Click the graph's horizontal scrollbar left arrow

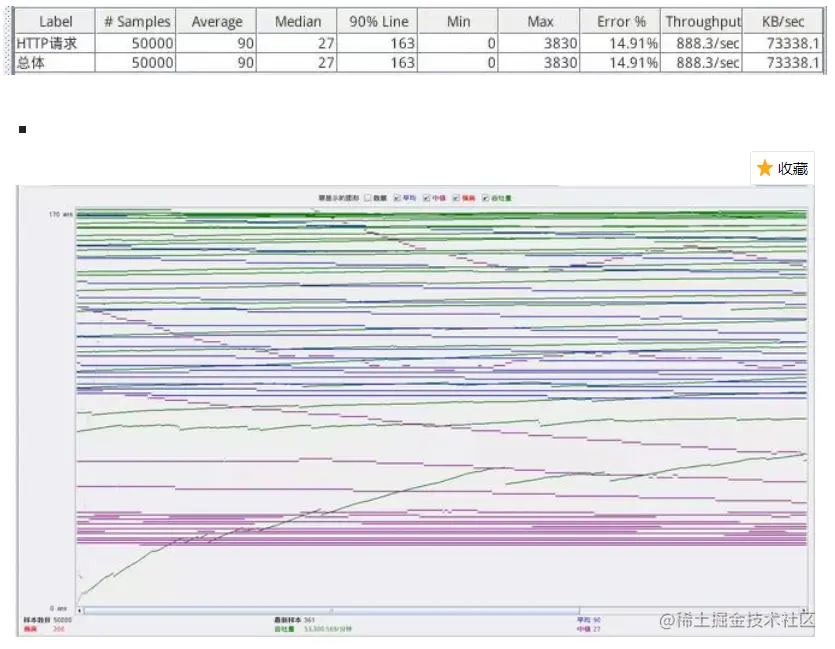click(x=80, y=610)
